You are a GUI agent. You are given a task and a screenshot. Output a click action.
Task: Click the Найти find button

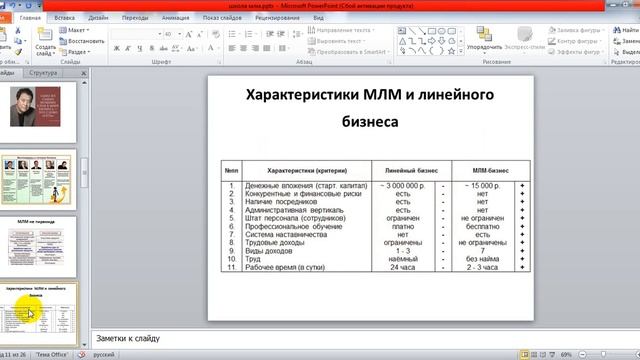[x=626, y=30]
